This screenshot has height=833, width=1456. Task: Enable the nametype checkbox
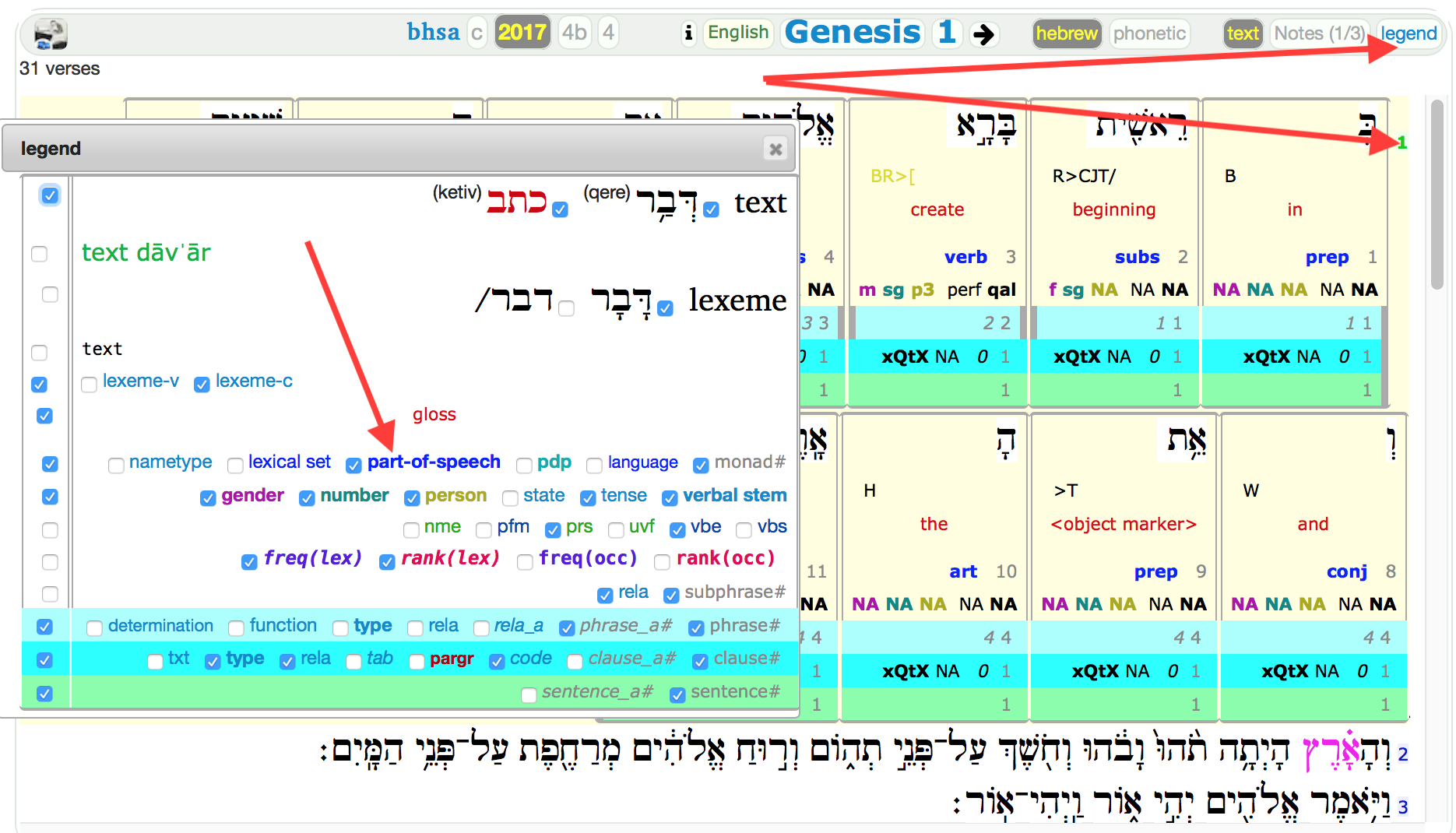click(116, 466)
